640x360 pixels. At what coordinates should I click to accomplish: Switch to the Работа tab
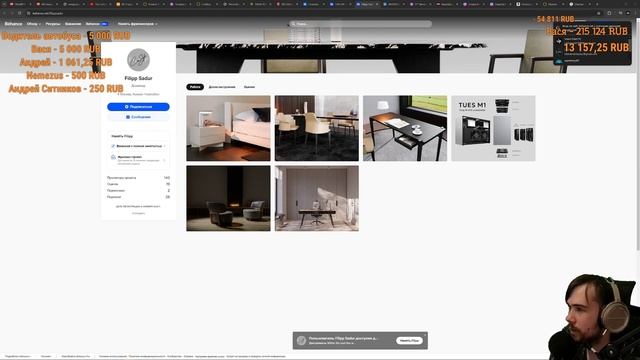pyautogui.click(x=195, y=87)
